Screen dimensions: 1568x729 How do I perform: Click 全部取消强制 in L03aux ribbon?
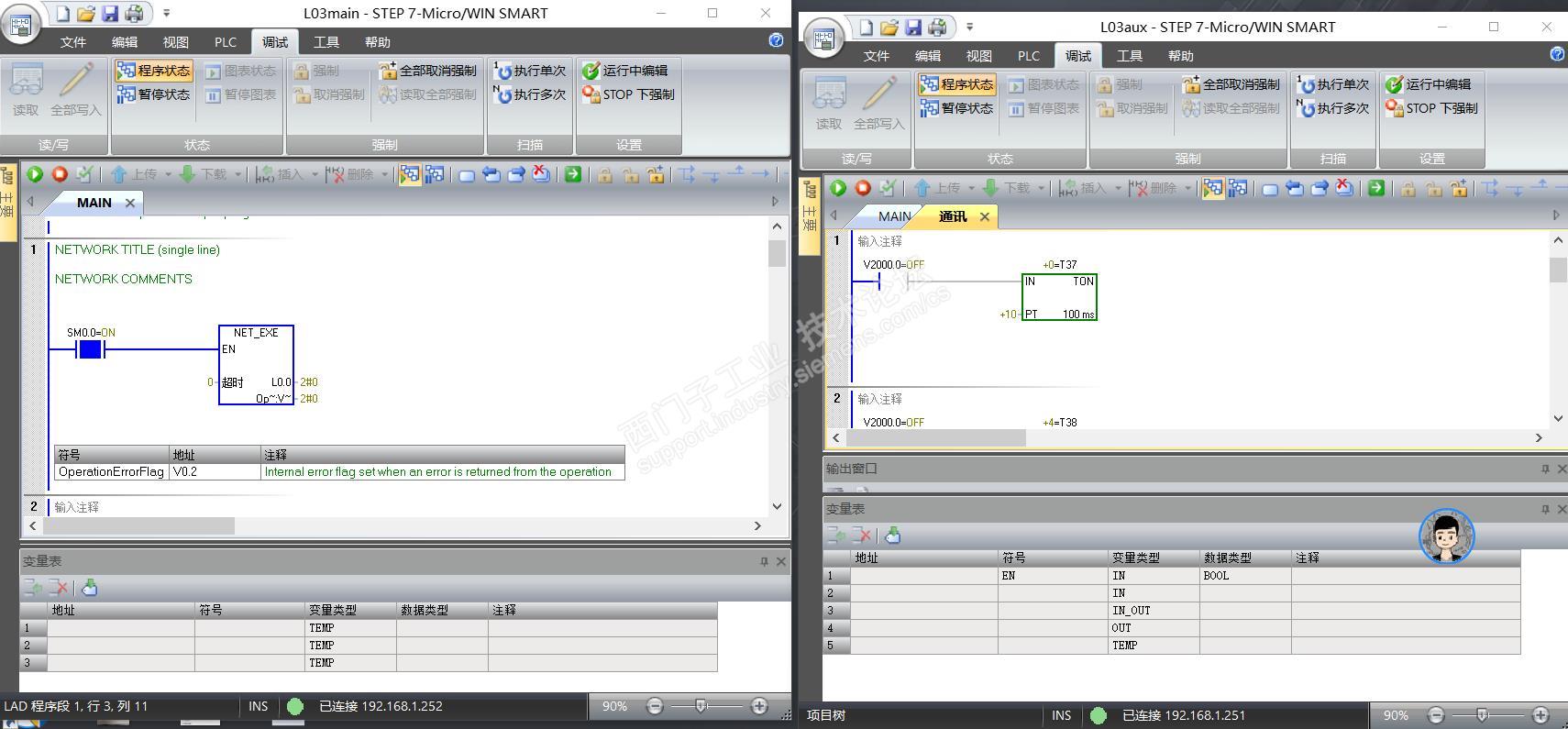[x=1231, y=84]
